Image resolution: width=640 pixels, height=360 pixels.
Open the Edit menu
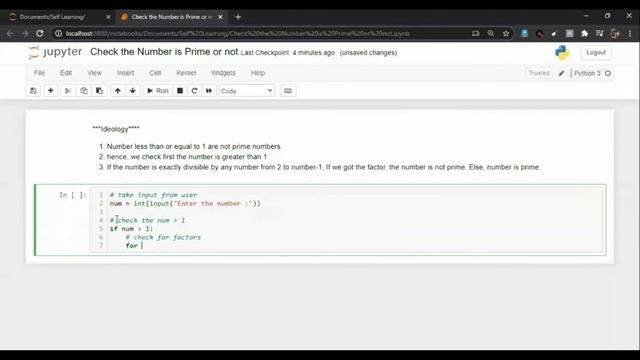coord(66,73)
